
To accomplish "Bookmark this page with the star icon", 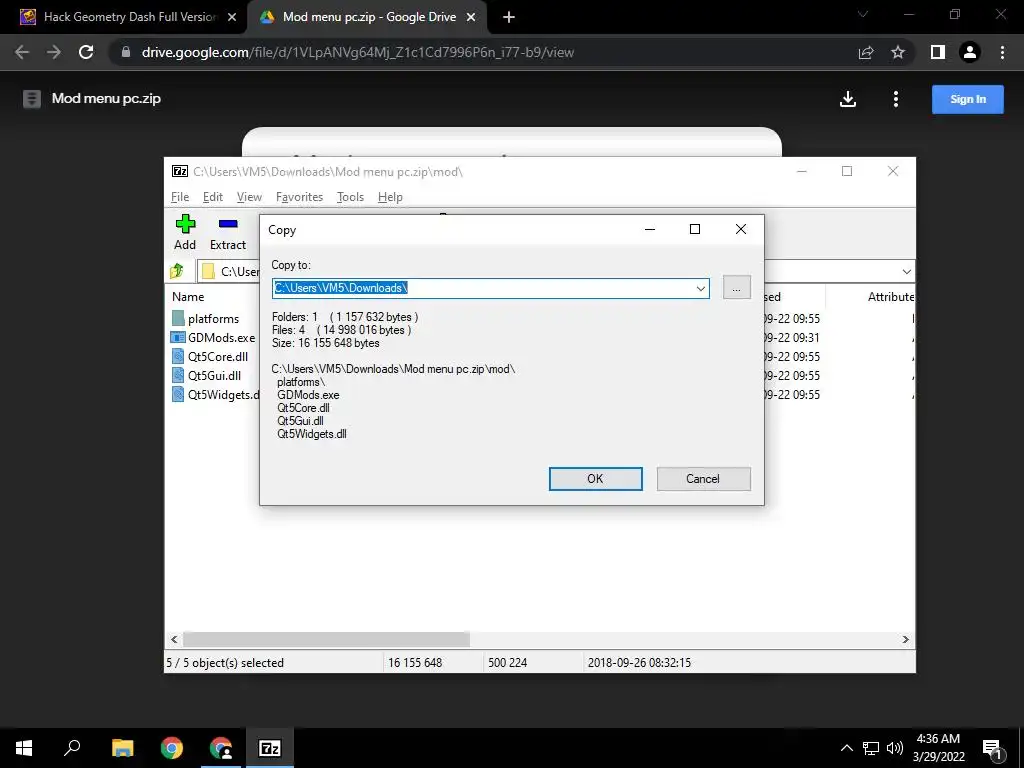I will [898, 52].
